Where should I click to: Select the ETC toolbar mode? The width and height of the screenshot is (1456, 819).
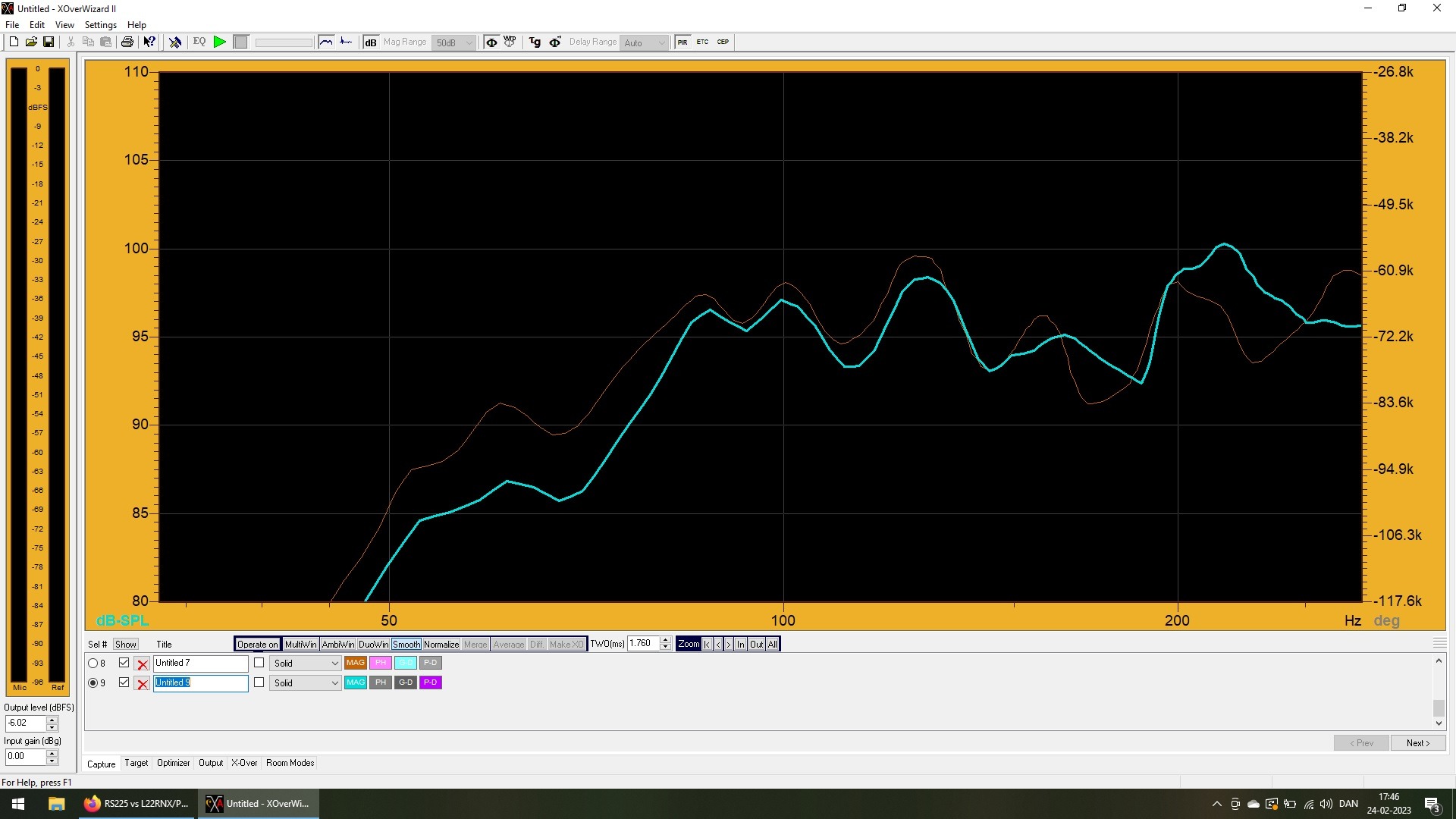[702, 42]
